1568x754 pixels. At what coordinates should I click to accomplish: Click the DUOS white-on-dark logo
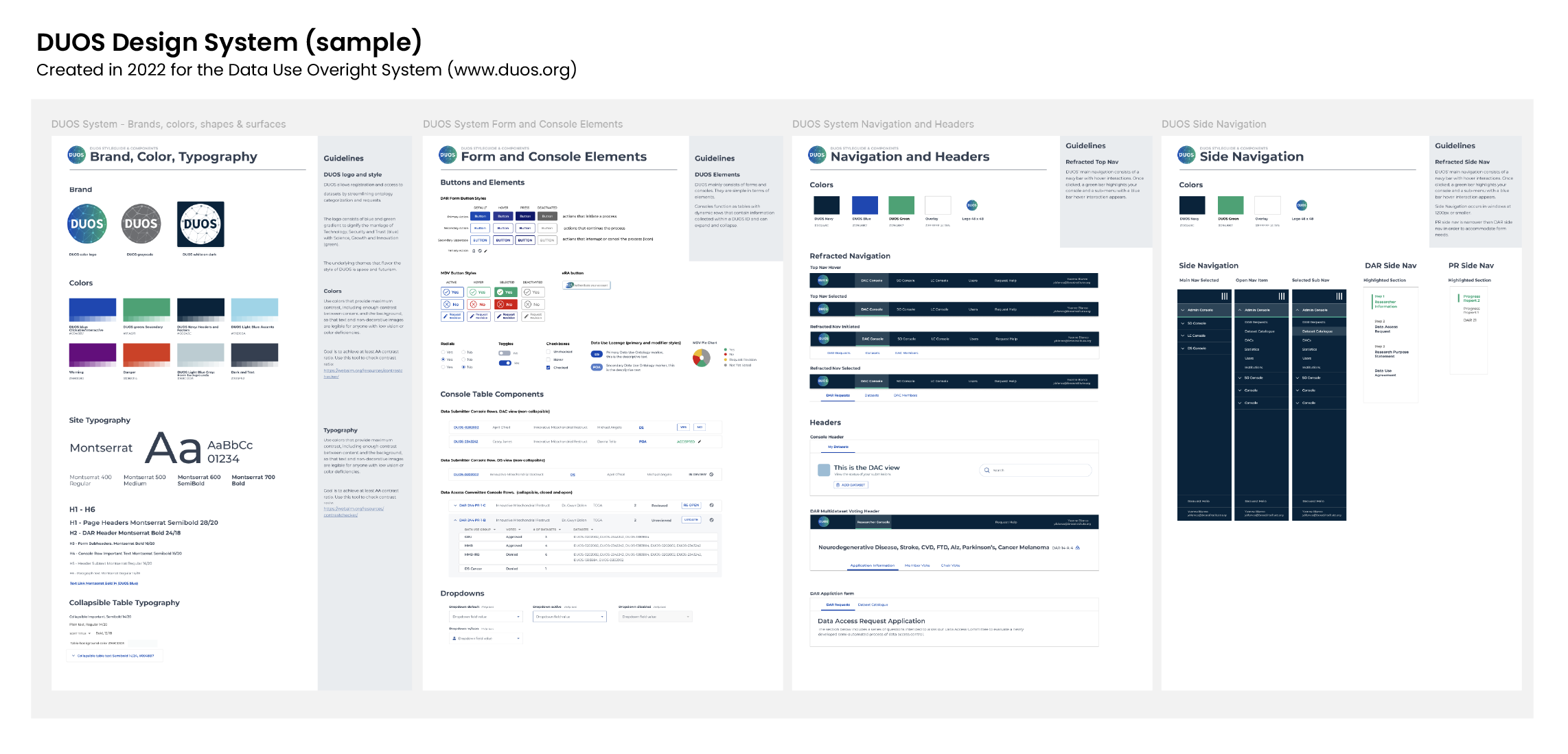200,224
